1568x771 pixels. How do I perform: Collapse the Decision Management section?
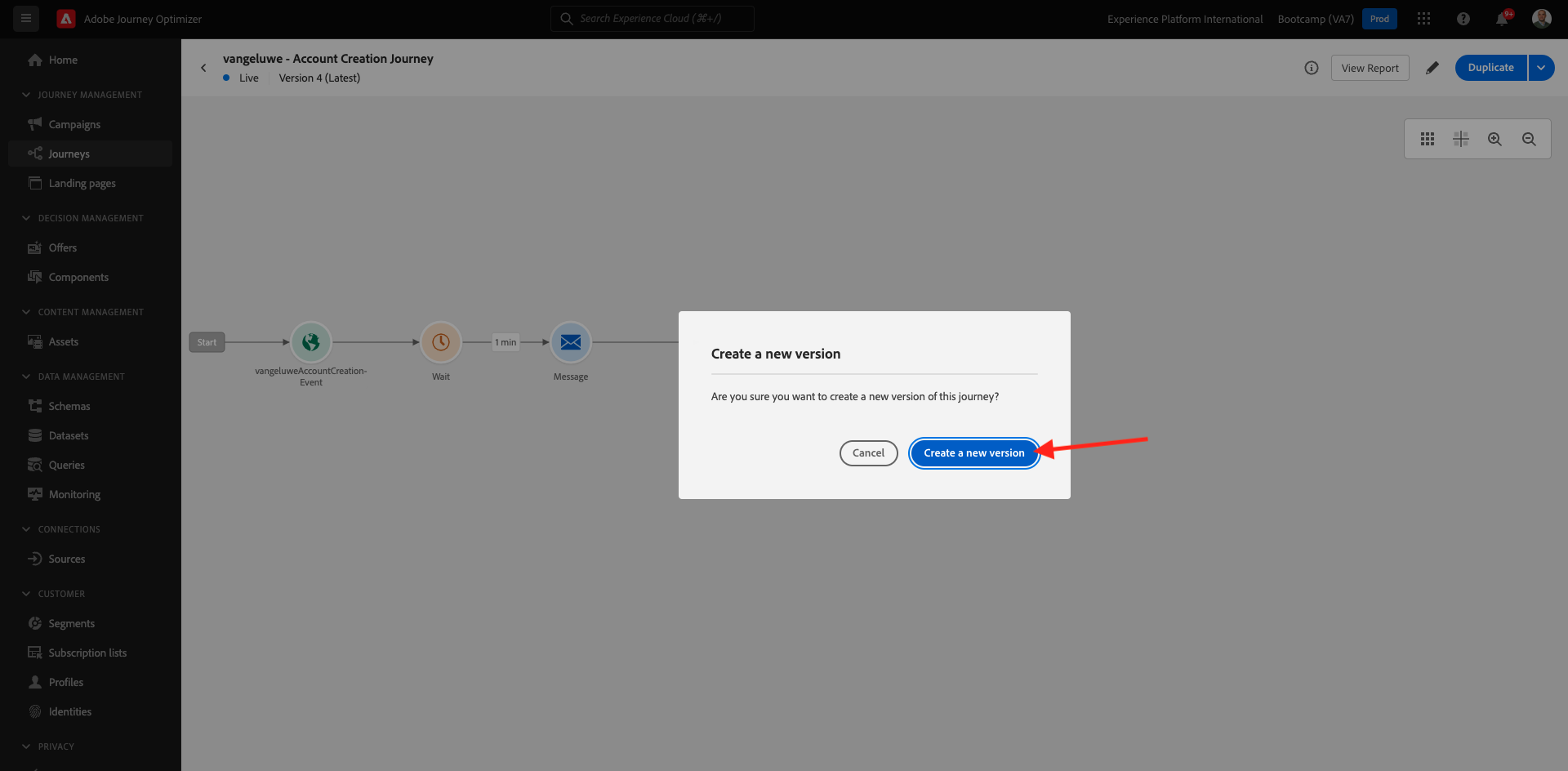pyautogui.click(x=26, y=218)
